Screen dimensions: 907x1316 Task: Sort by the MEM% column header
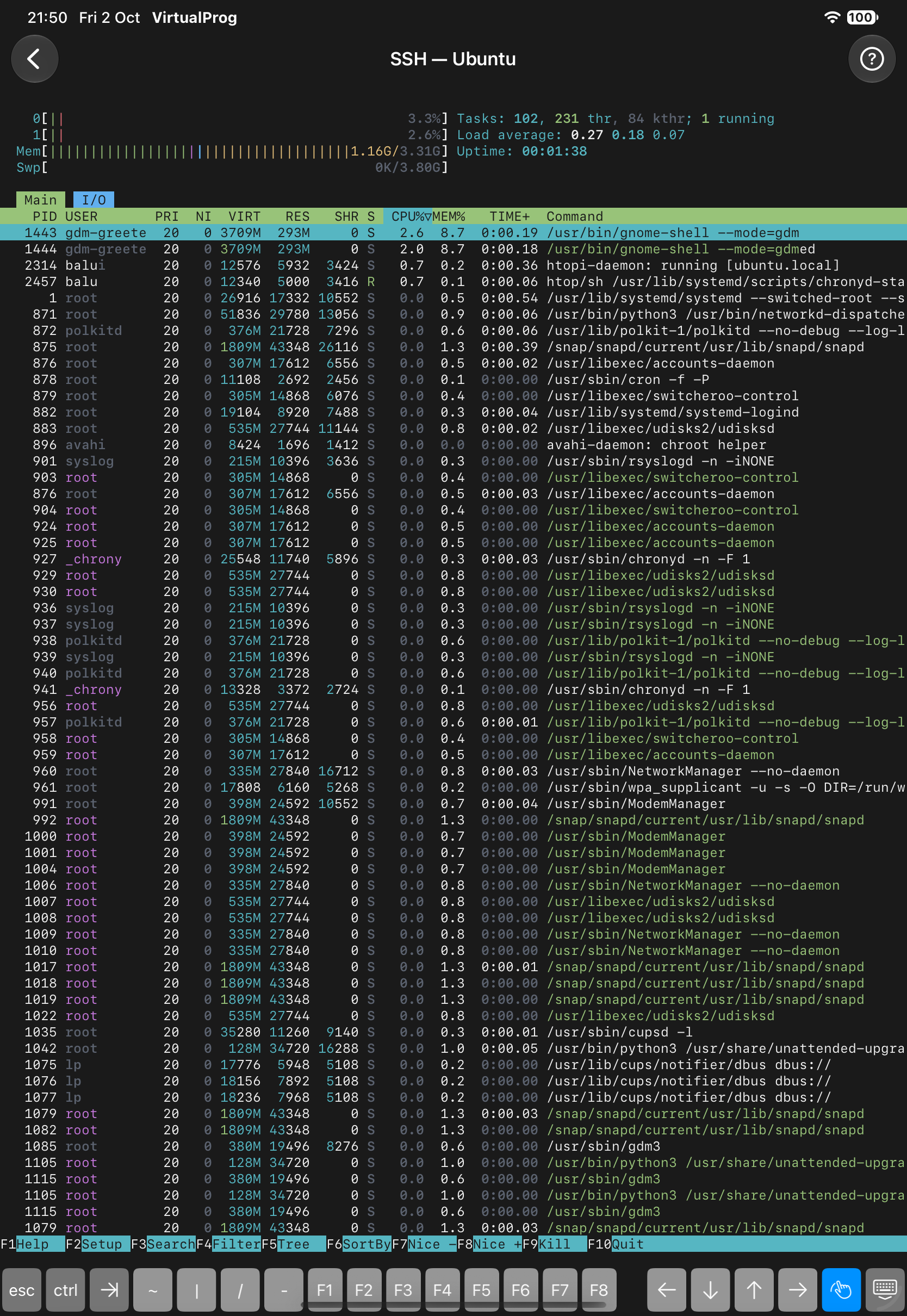tap(449, 216)
